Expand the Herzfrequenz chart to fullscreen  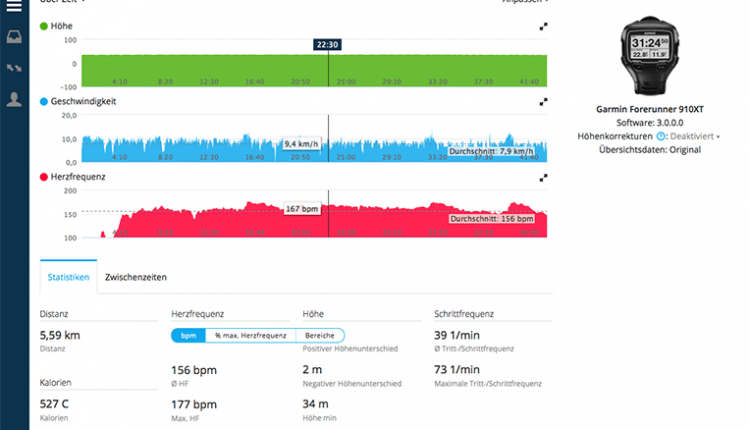pyautogui.click(x=543, y=178)
